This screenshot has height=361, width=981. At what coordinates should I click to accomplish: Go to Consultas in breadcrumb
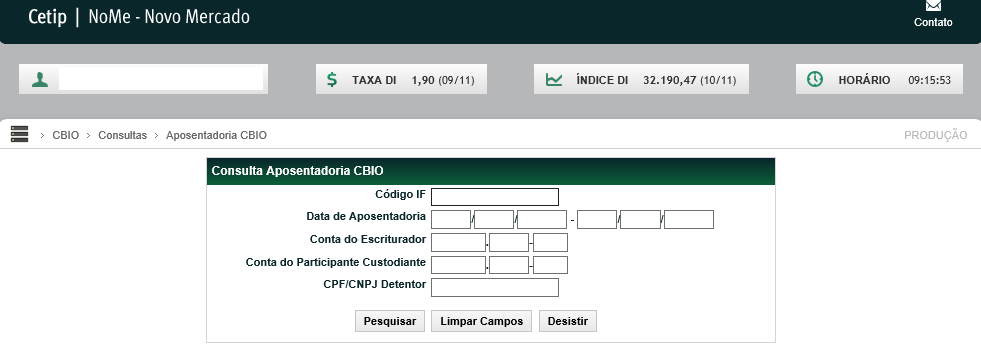123,135
